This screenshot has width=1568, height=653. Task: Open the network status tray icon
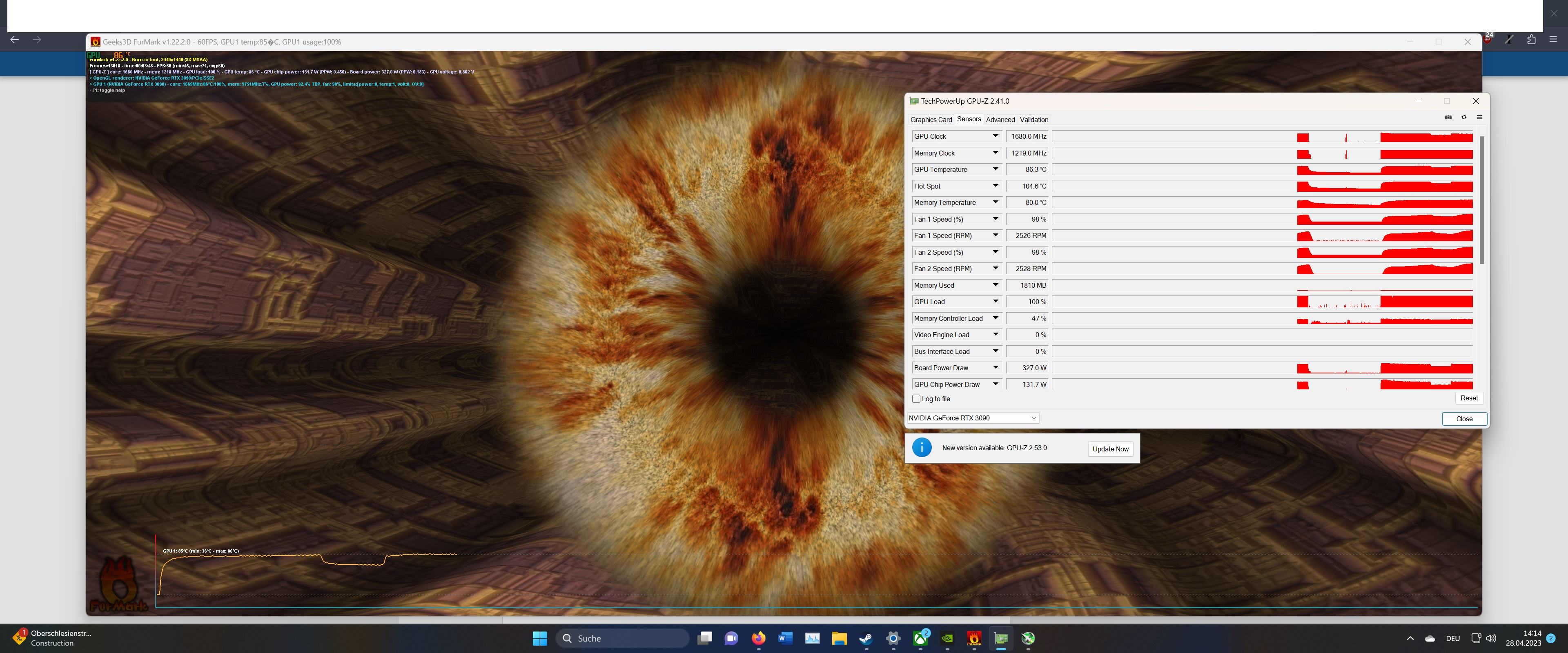[x=1475, y=638]
